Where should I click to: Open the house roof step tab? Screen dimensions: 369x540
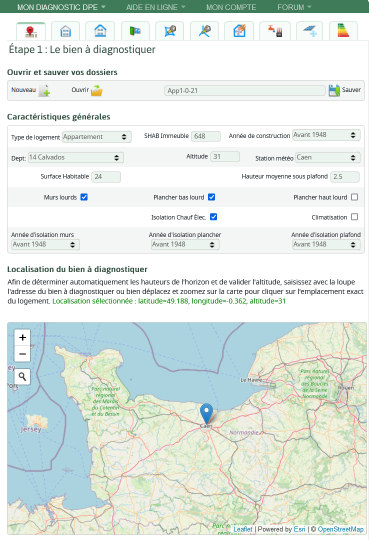pos(100,31)
